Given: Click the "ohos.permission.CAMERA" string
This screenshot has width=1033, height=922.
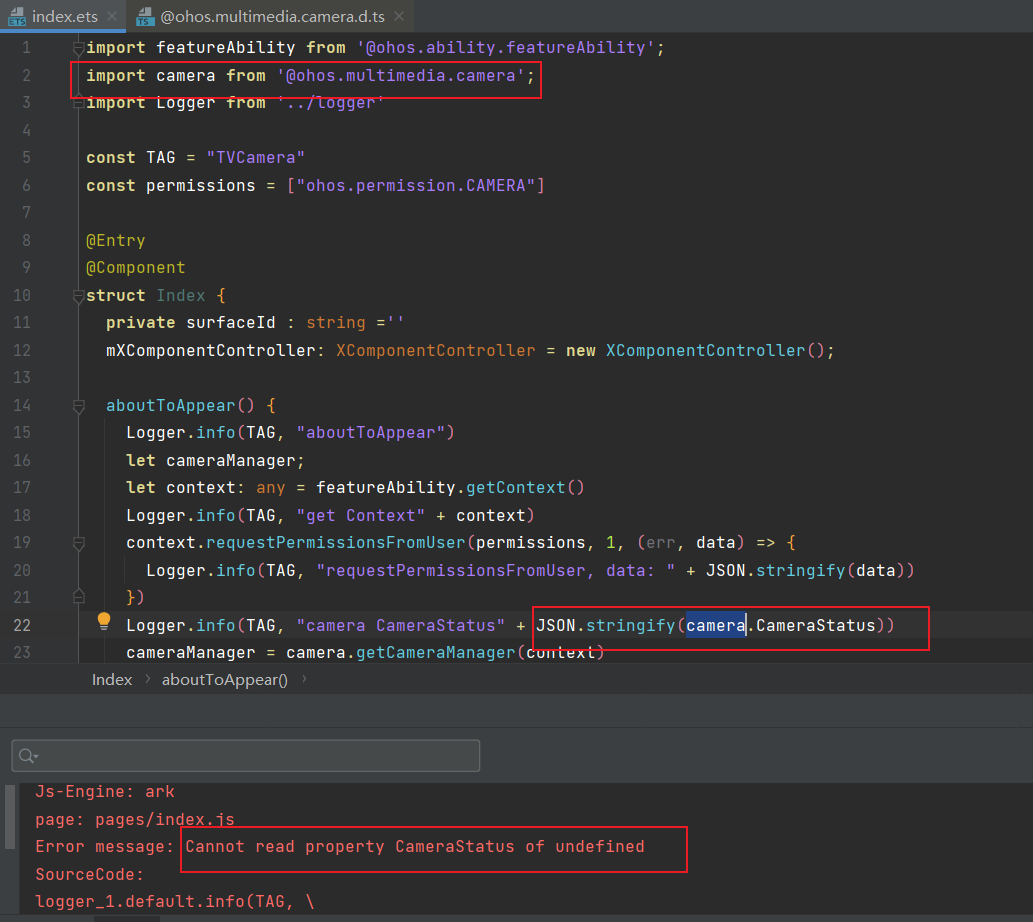Looking at the screenshot, I should [416, 185].
